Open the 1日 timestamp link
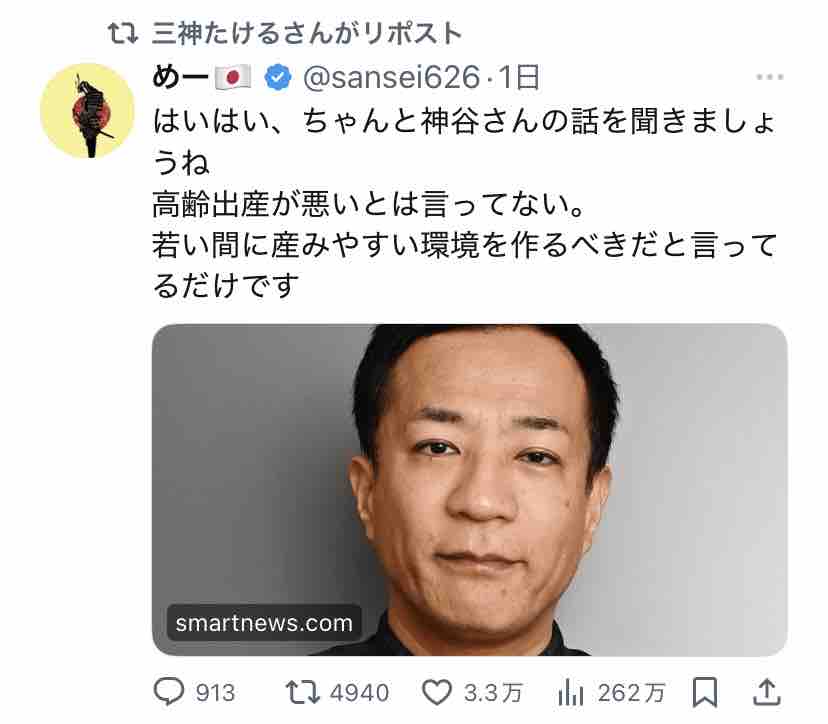Viewport: 828px width, 724px height. point(519,78)
